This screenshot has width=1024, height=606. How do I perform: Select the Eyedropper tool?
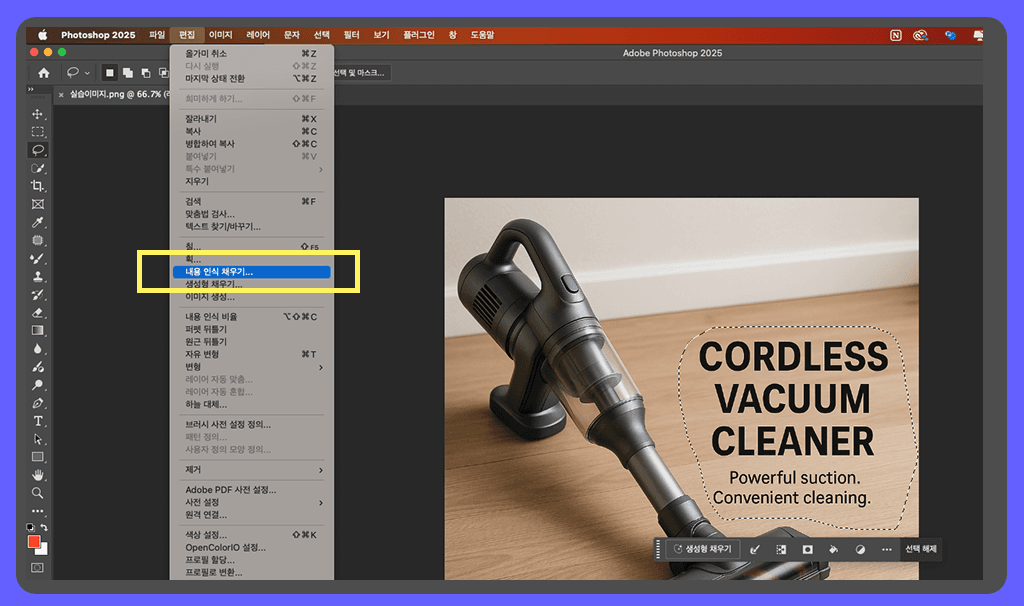pyautogui.click(x=38, y=223)
